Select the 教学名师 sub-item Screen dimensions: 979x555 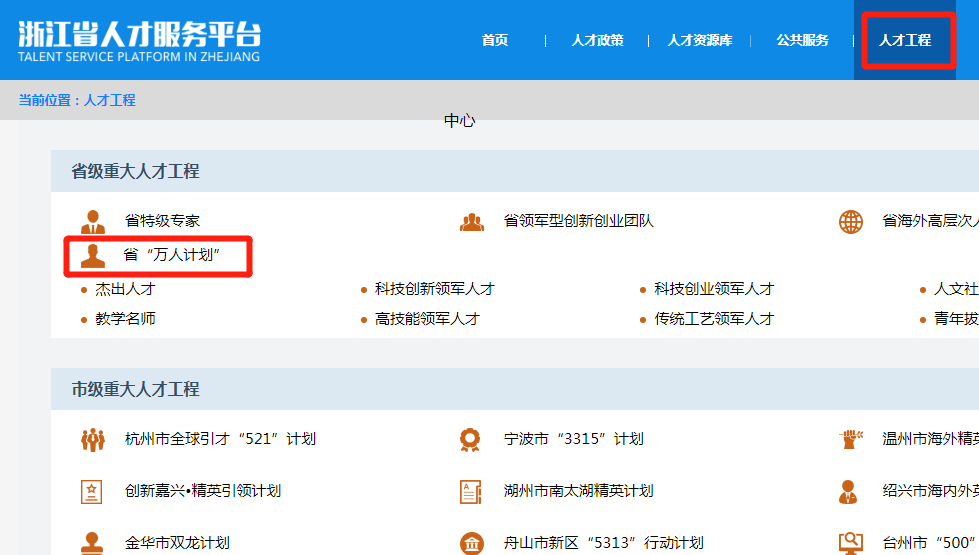[x=125, y=319]
